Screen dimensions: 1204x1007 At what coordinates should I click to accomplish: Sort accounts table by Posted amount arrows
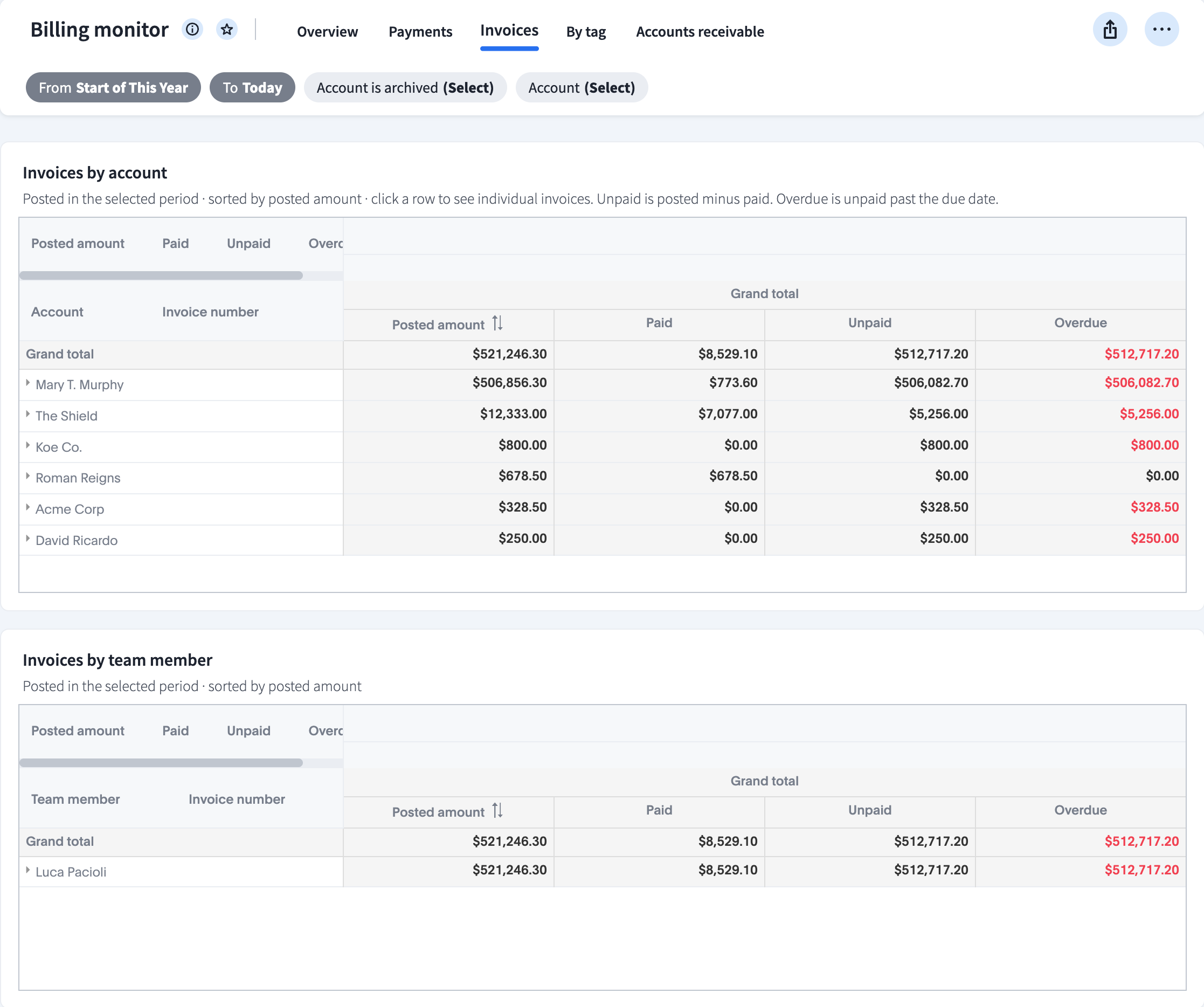(497, 323)
